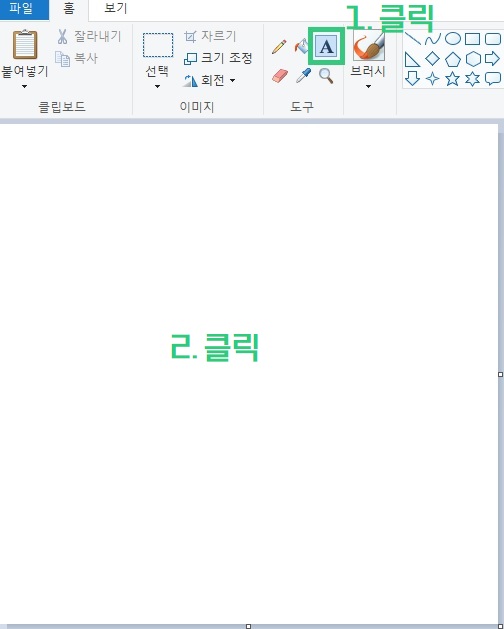Choose the Down arrow shape

(412, 78)
